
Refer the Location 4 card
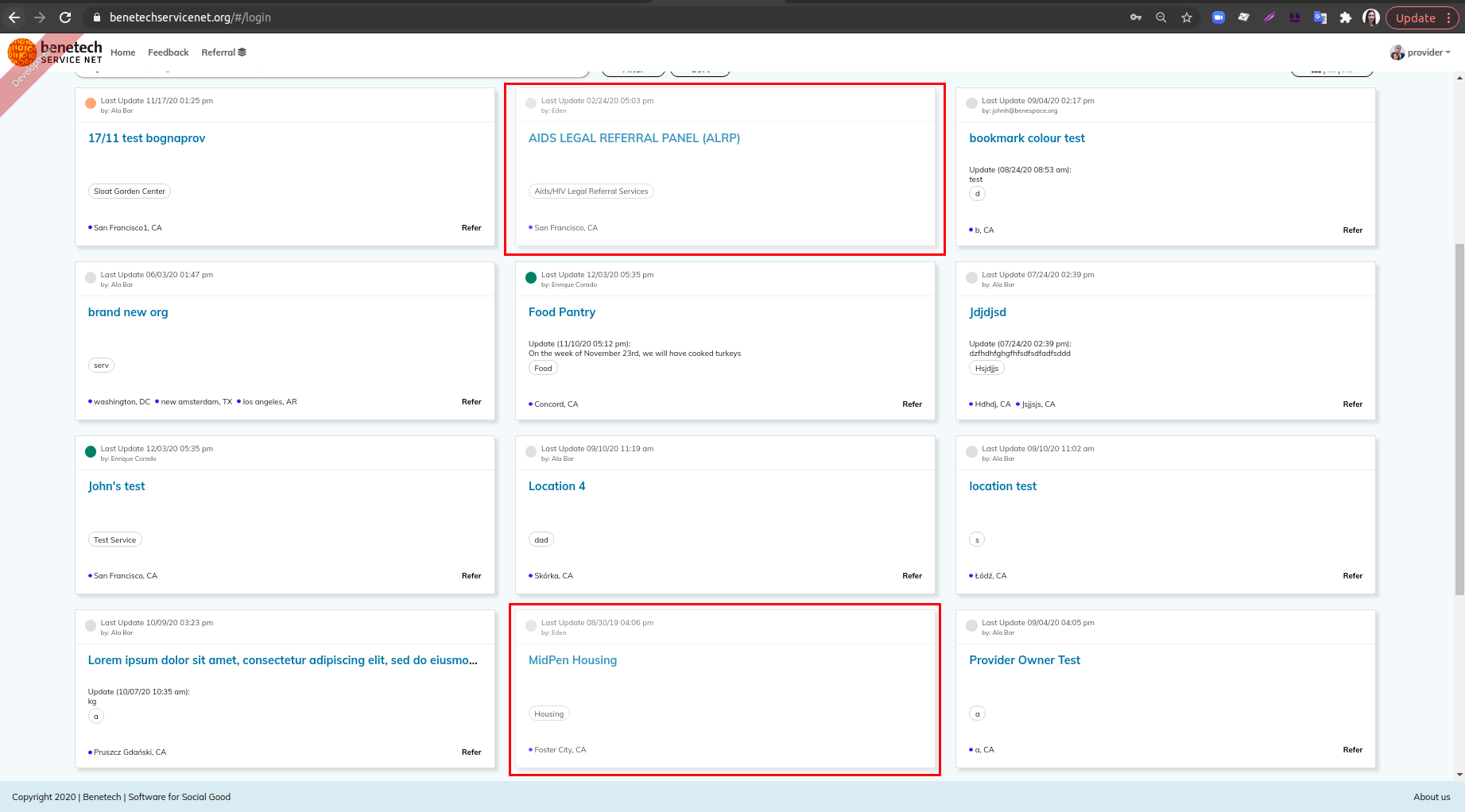point(912,576)
